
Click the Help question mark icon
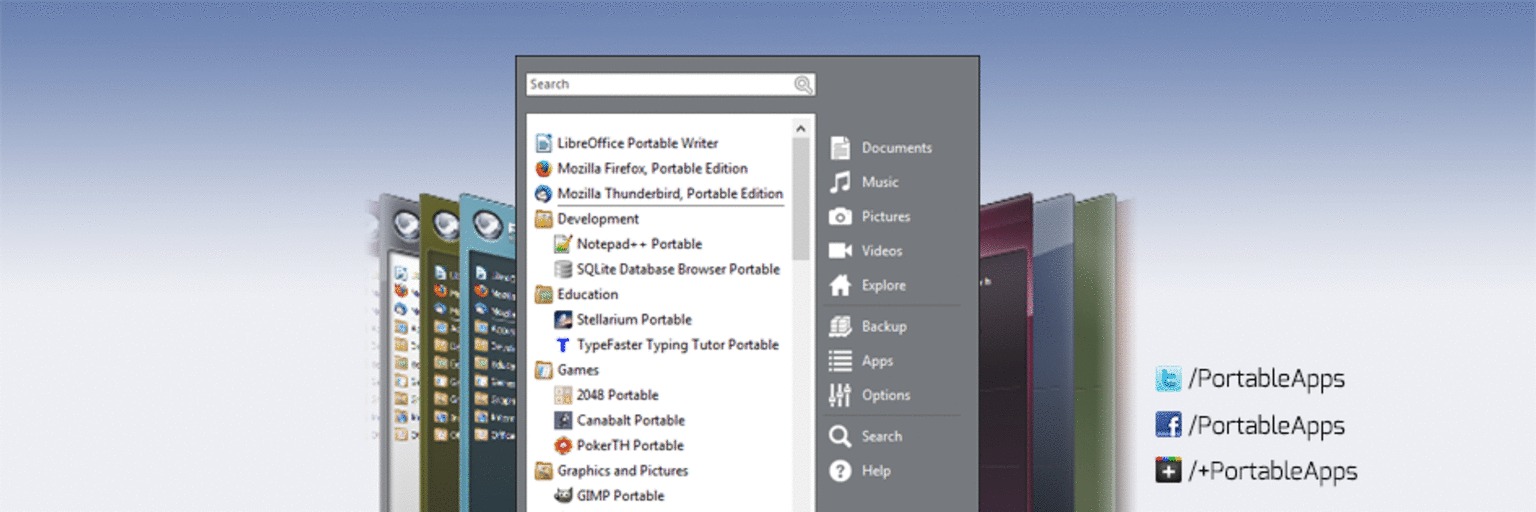[840, 471]
